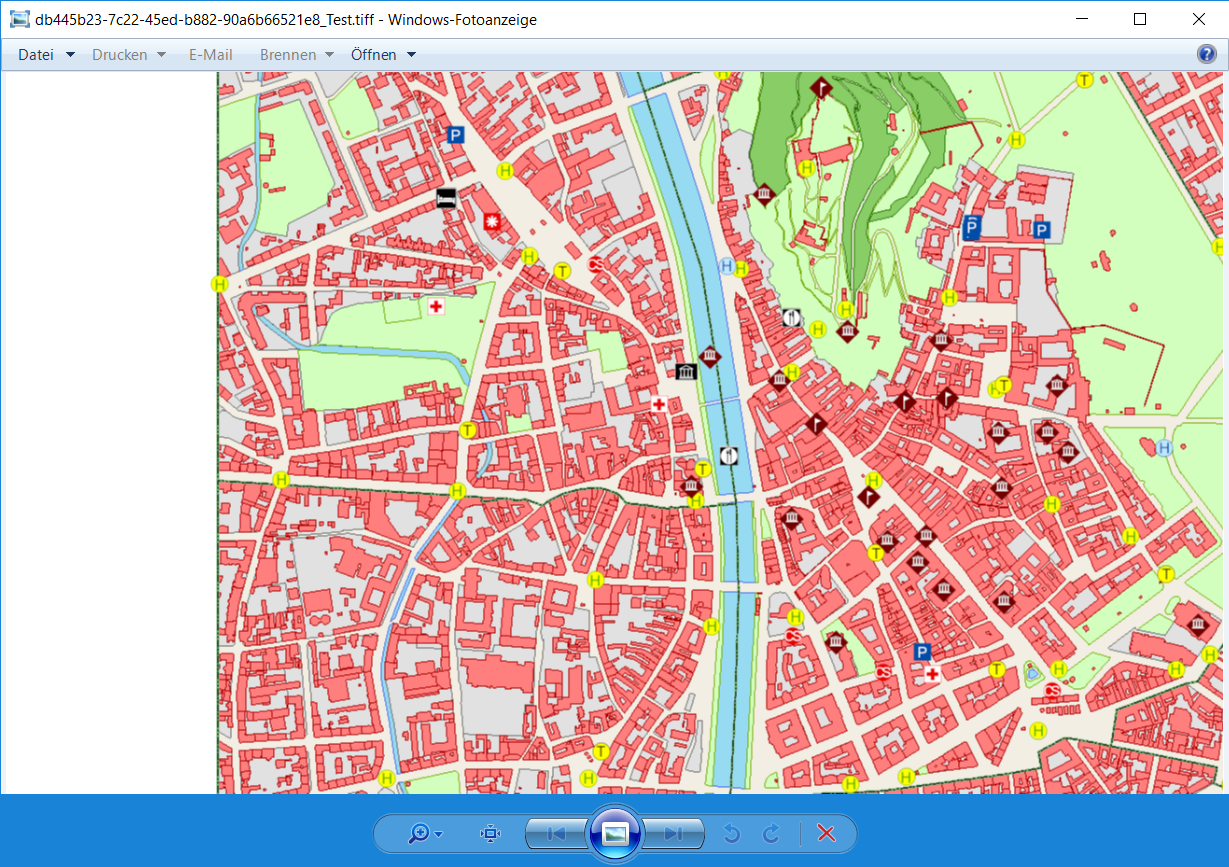Delete the current picture

[824, 833]
